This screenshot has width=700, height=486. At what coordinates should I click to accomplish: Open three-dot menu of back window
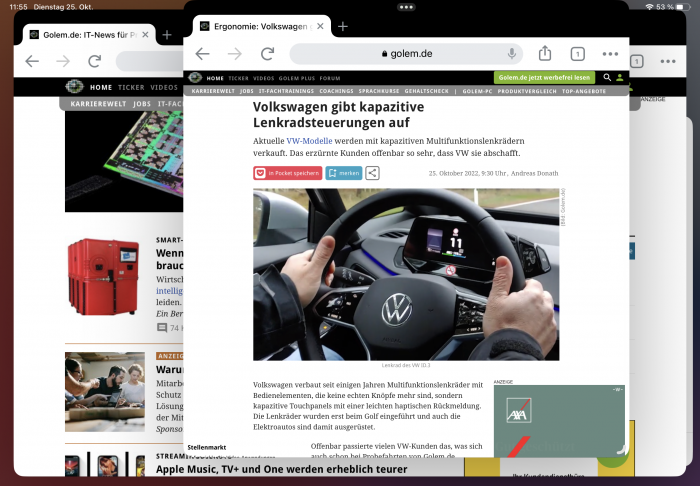pyautogui.click(x=668, y=61)
